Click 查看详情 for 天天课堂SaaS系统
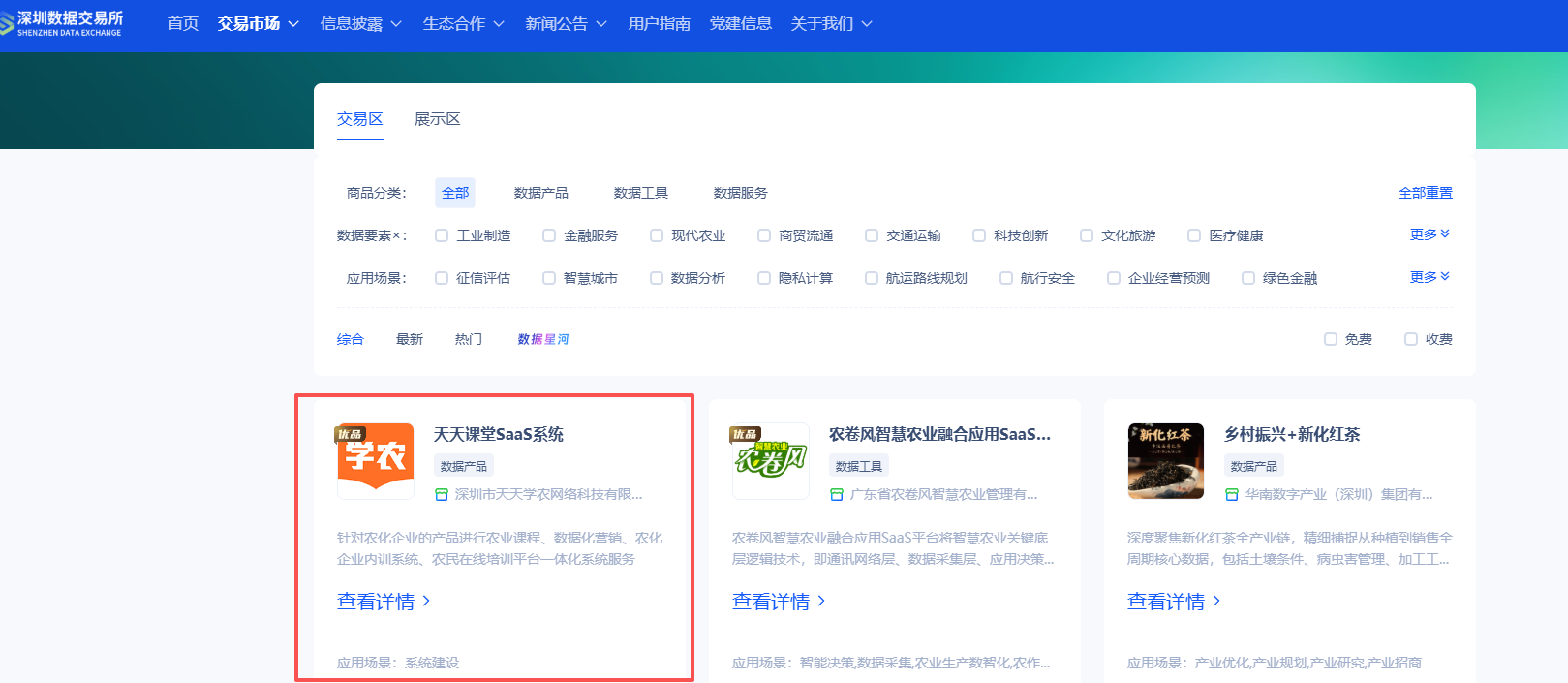Image resolution: width=1568 pixels, height=683 pixels. tap(376, 602)
